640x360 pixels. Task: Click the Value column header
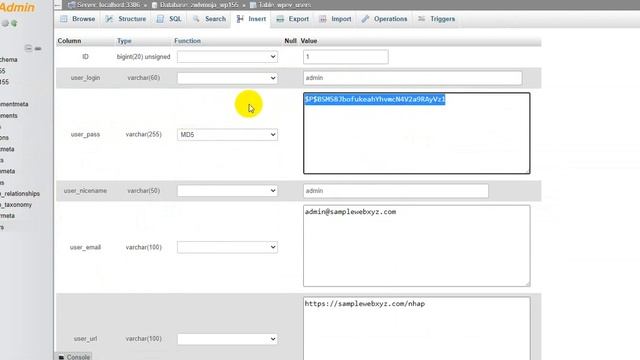tap(309, 41)
